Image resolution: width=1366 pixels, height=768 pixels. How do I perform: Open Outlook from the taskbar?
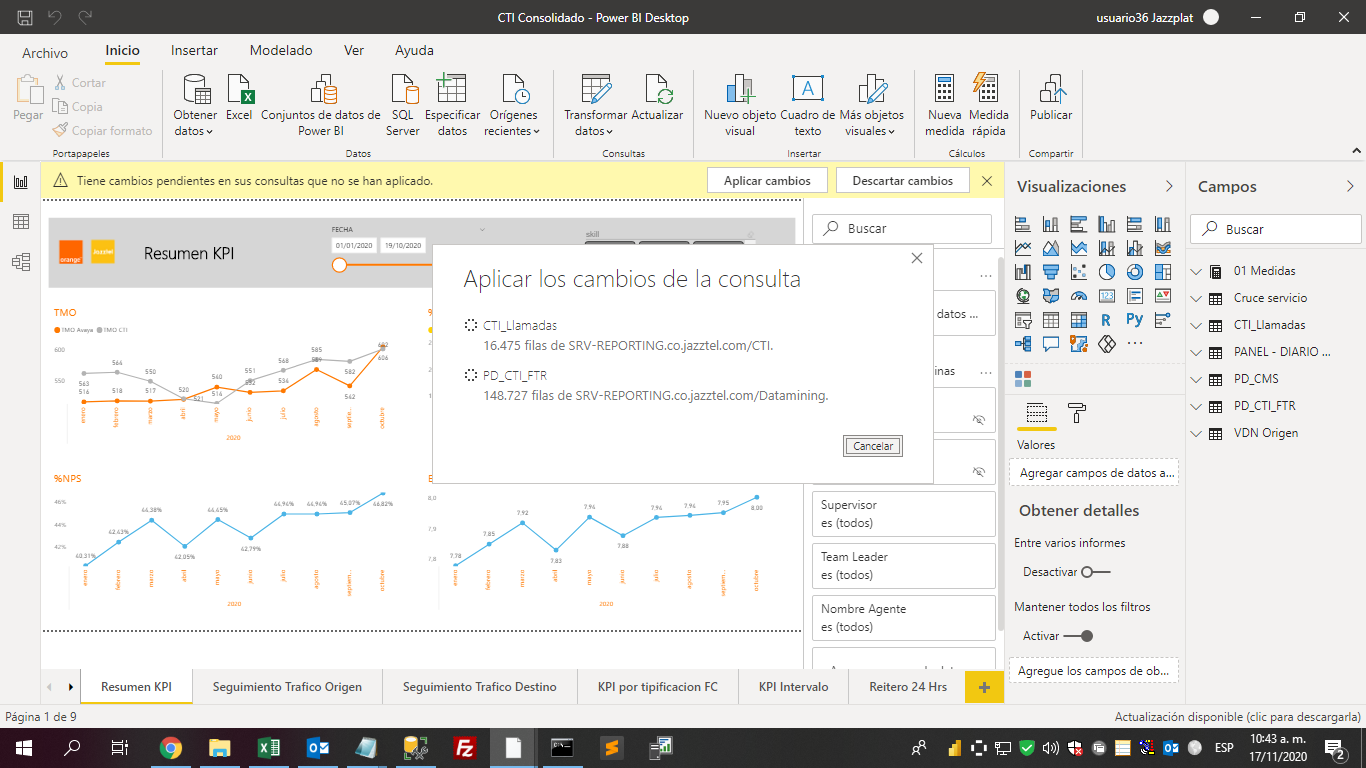(x=317, y=748)
